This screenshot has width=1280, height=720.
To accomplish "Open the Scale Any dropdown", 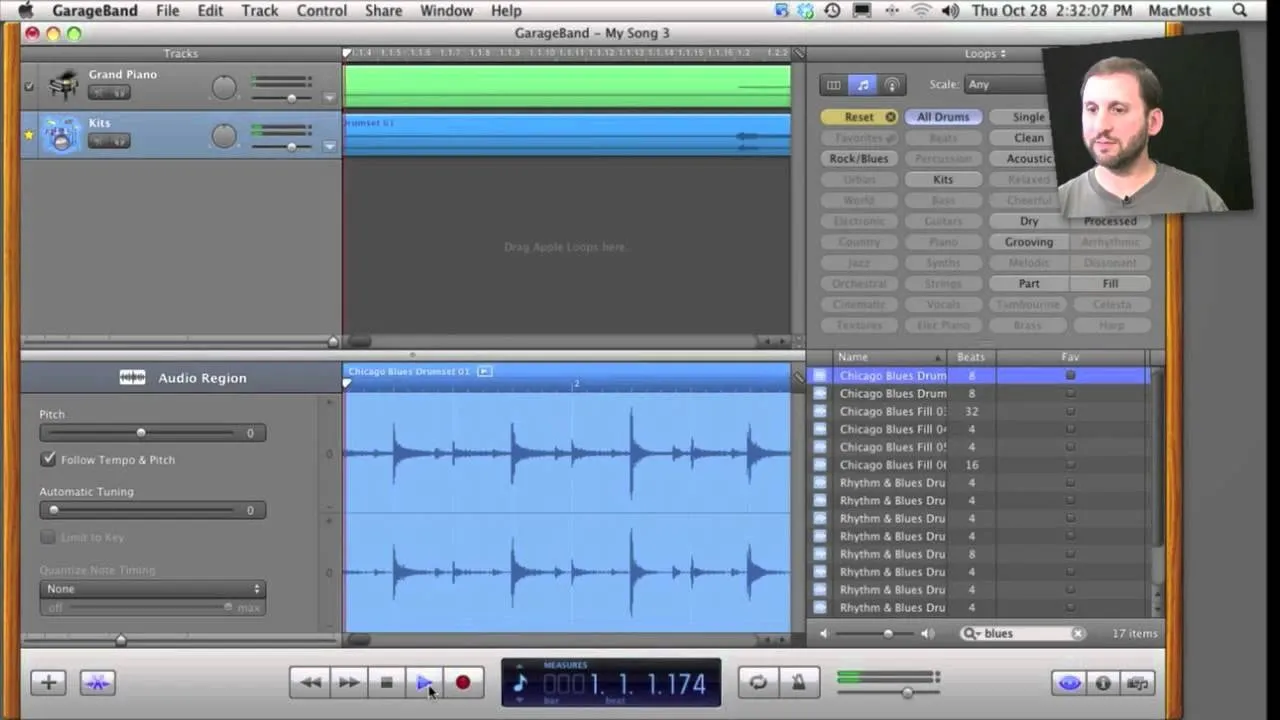I will [x=1003, y=85].
